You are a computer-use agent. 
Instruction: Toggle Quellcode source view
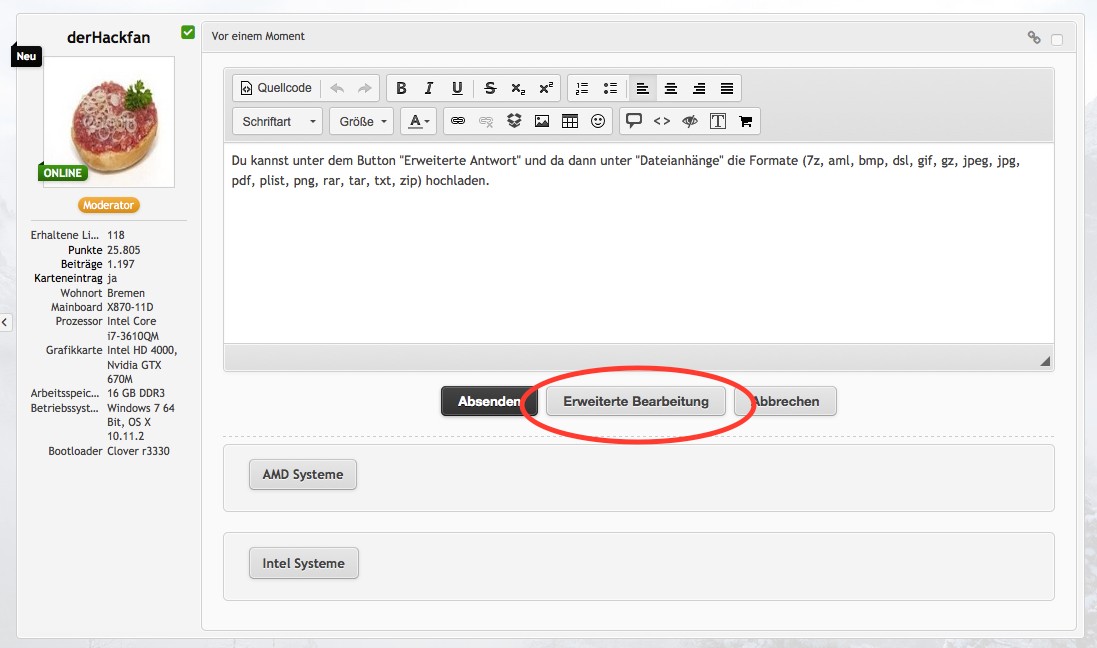pyautogui.click(x=276, y=88)
